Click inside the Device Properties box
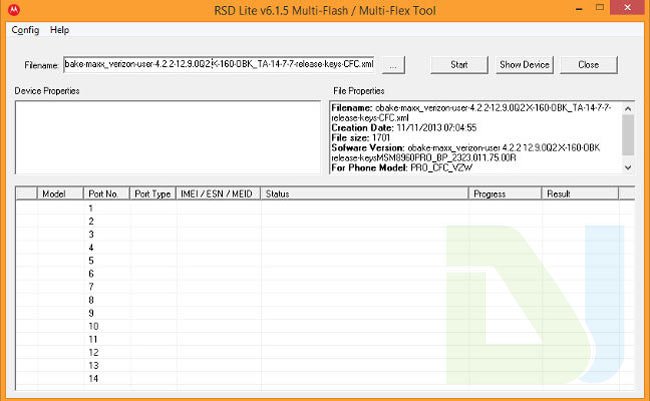This screenshot has width=650, height=401. coord(168,137)
